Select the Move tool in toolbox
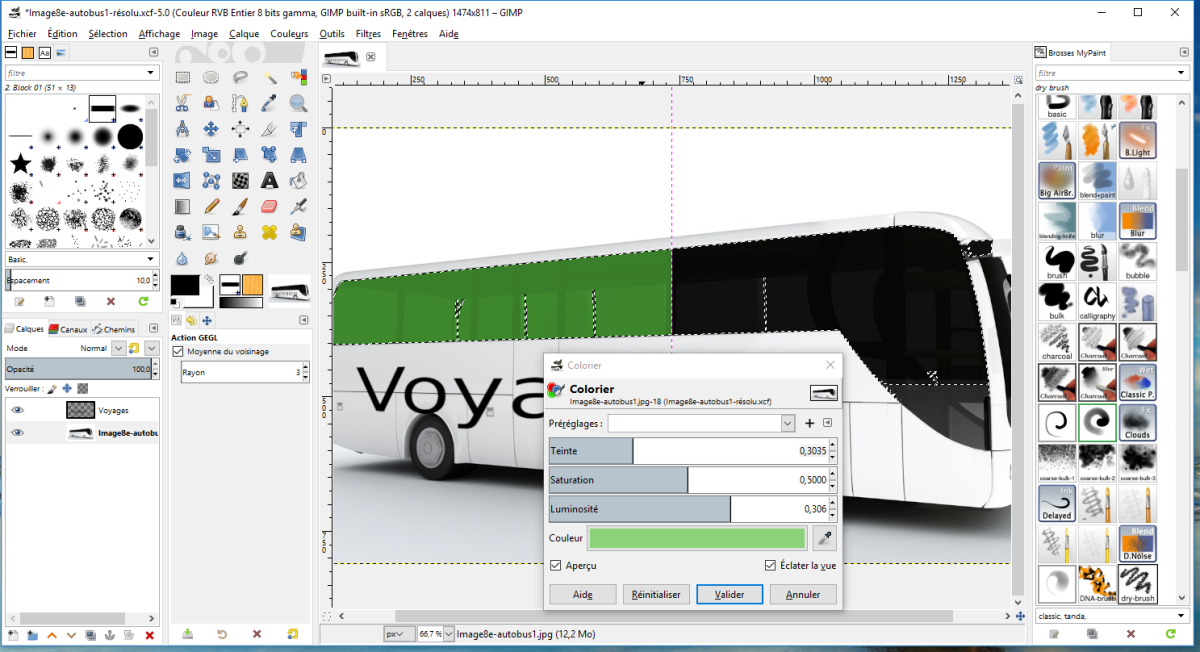The height and width of the screenshot is (652, 1200). tap(211, 129)
